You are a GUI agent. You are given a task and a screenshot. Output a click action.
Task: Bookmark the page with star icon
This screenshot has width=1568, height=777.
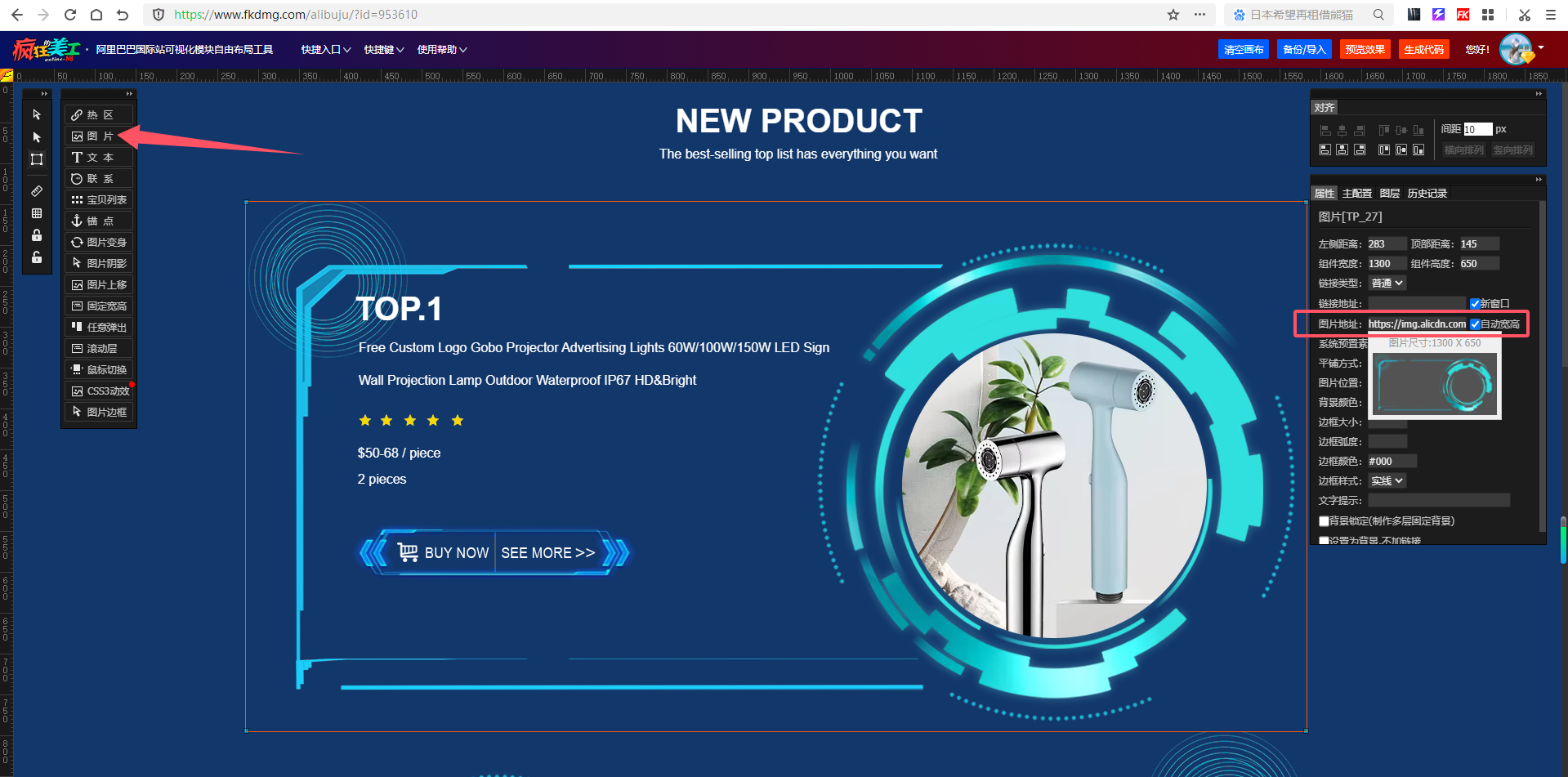pyautogui.click(x=1173, y=15)
